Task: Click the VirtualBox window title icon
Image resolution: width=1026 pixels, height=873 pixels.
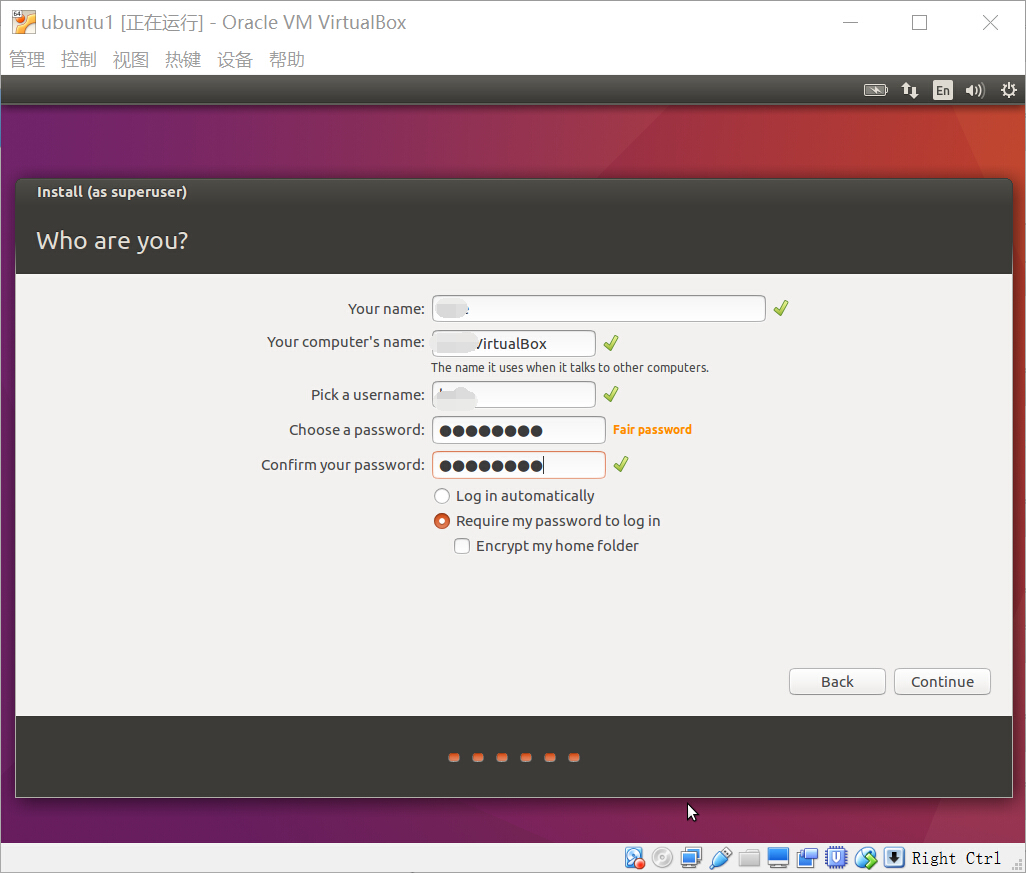Action: point(24,22)
